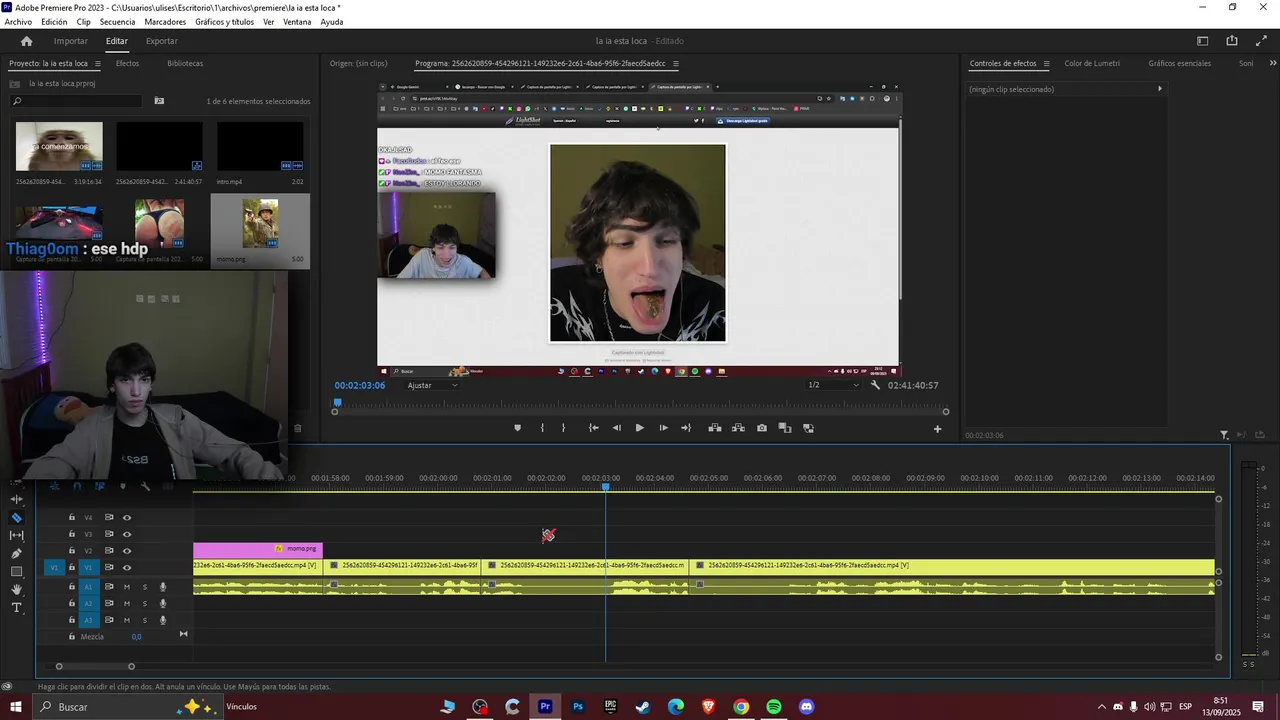This screenshot has width=1280, height=720.
Task: Open the Program monitor button editor plus
Action: [x=937, y=429]
